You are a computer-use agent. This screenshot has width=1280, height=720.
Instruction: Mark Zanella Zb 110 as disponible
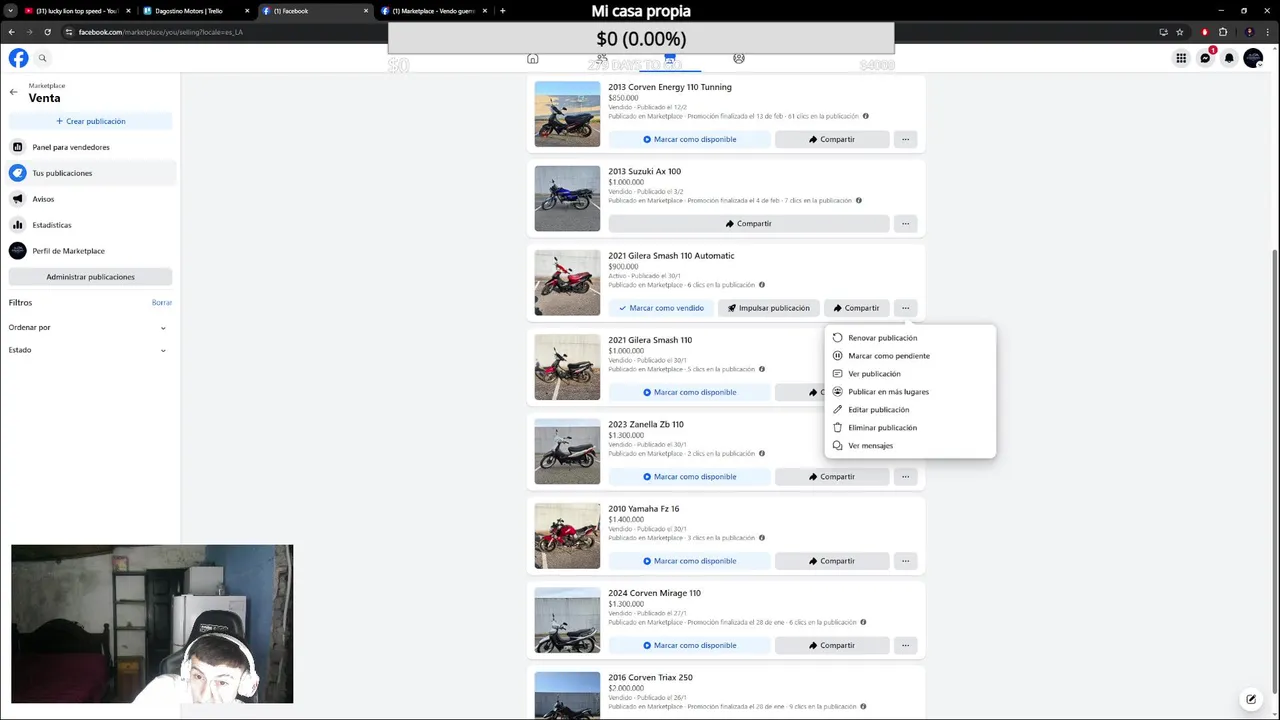point(689,476)
